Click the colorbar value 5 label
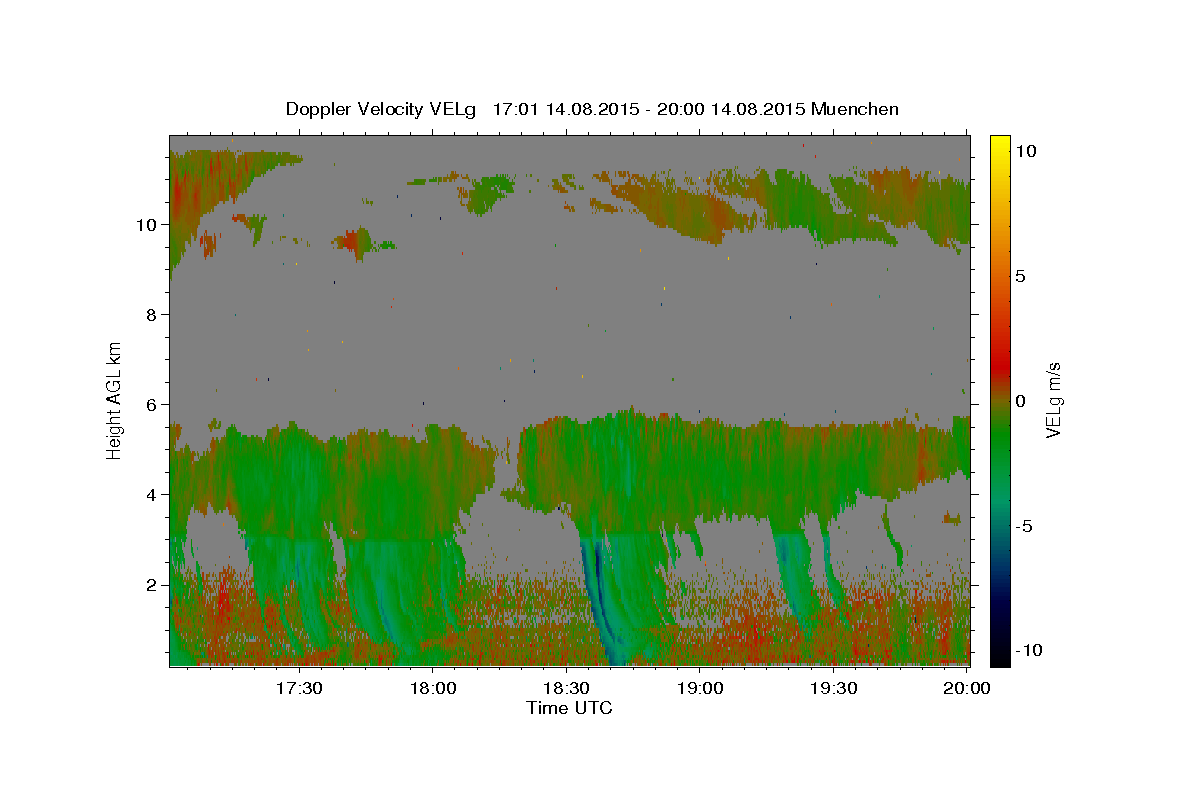The image size is (1200, 800). pyautogui.click(x=1021, y=276)
